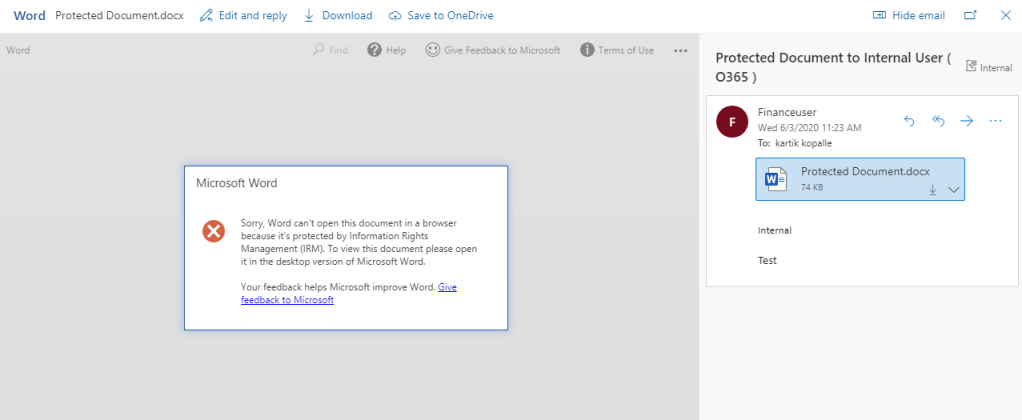Click the Word document icon on attachment

click(x=776, y=179)
